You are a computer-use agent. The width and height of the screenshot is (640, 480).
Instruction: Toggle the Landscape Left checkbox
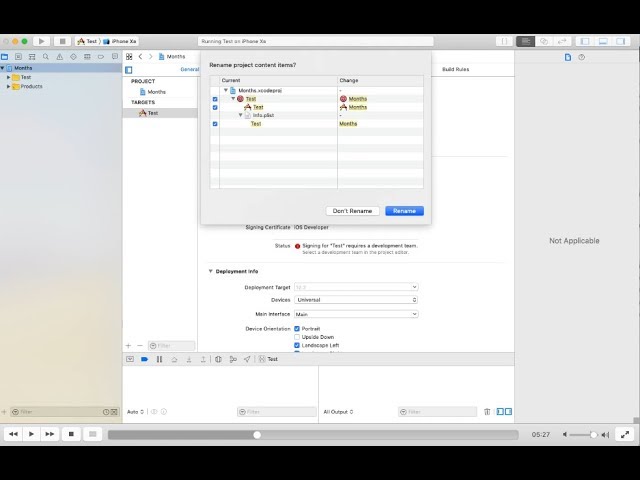tap(297, 345)
